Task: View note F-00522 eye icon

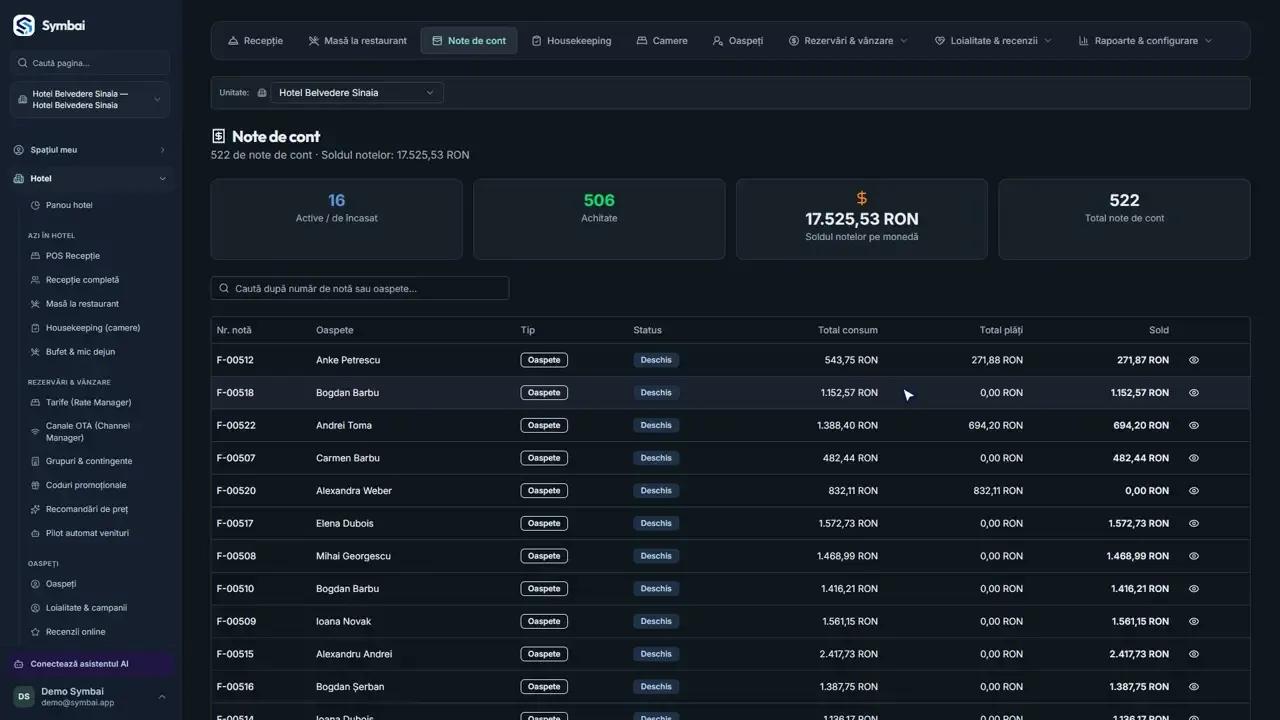Action: point(1194,425)
